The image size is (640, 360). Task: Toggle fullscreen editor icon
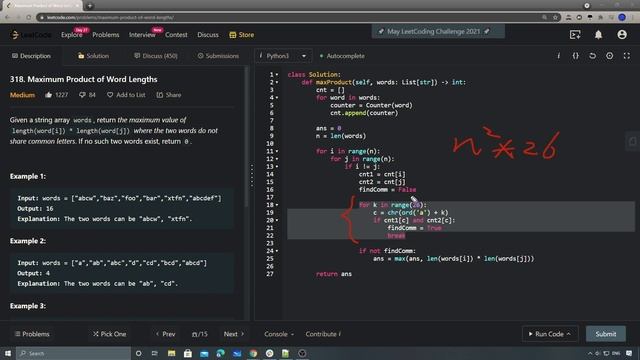[627, 56]
